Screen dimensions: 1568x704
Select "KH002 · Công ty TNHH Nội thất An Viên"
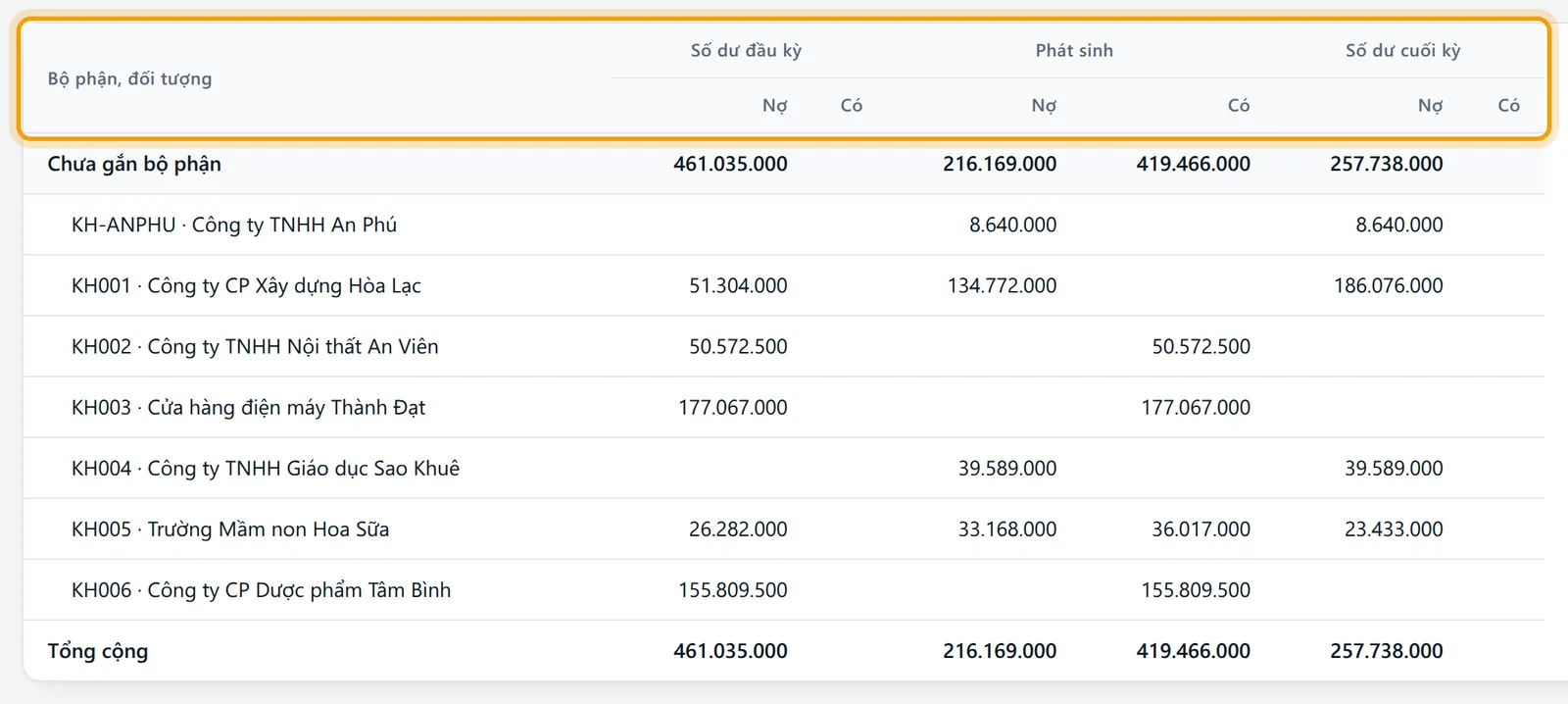click(x=255, y=346)
